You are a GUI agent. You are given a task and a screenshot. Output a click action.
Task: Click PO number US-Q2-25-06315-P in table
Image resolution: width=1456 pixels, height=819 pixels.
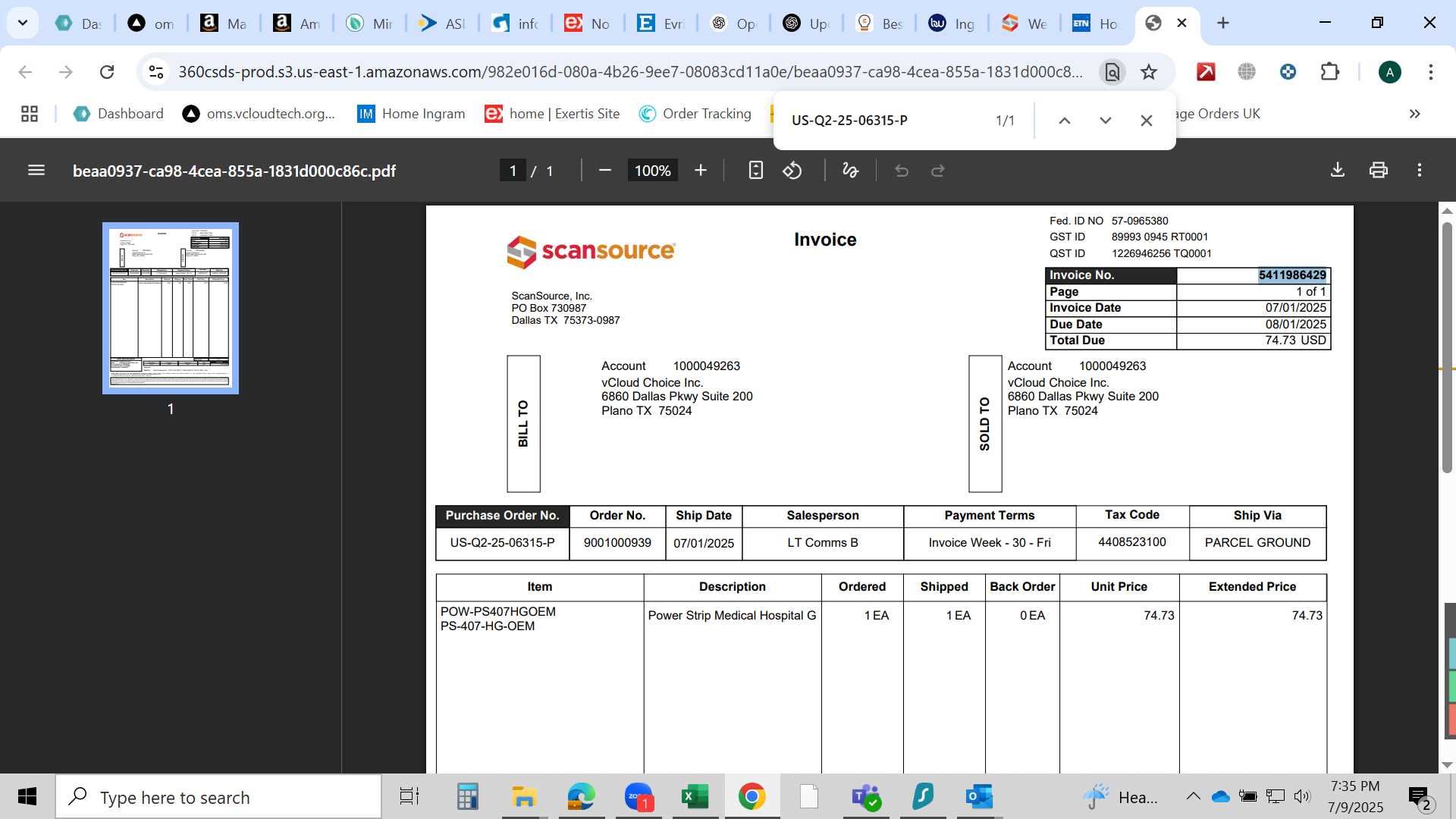[502, 543]
